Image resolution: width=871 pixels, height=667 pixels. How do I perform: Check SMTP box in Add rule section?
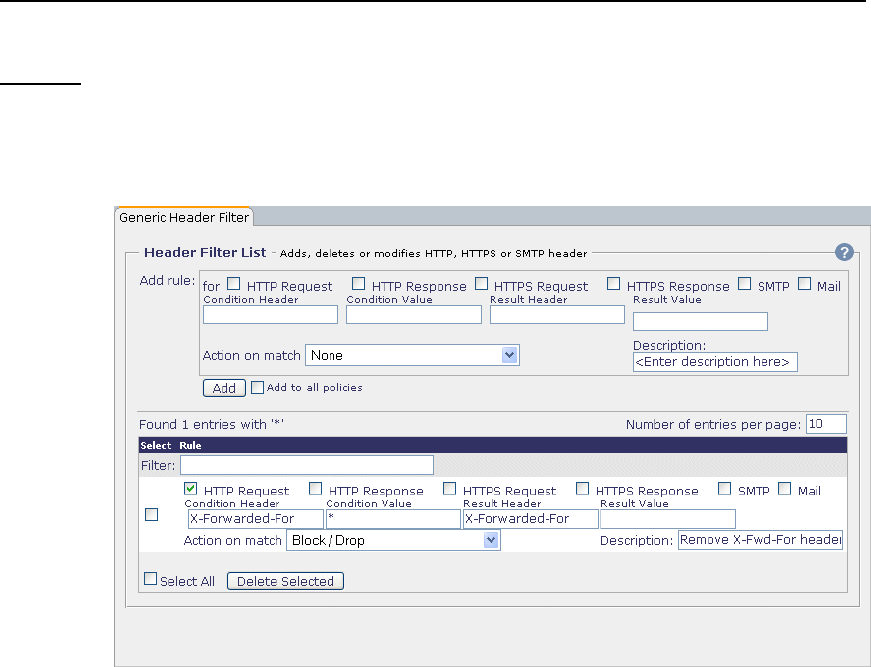click(x=744, y=284)
